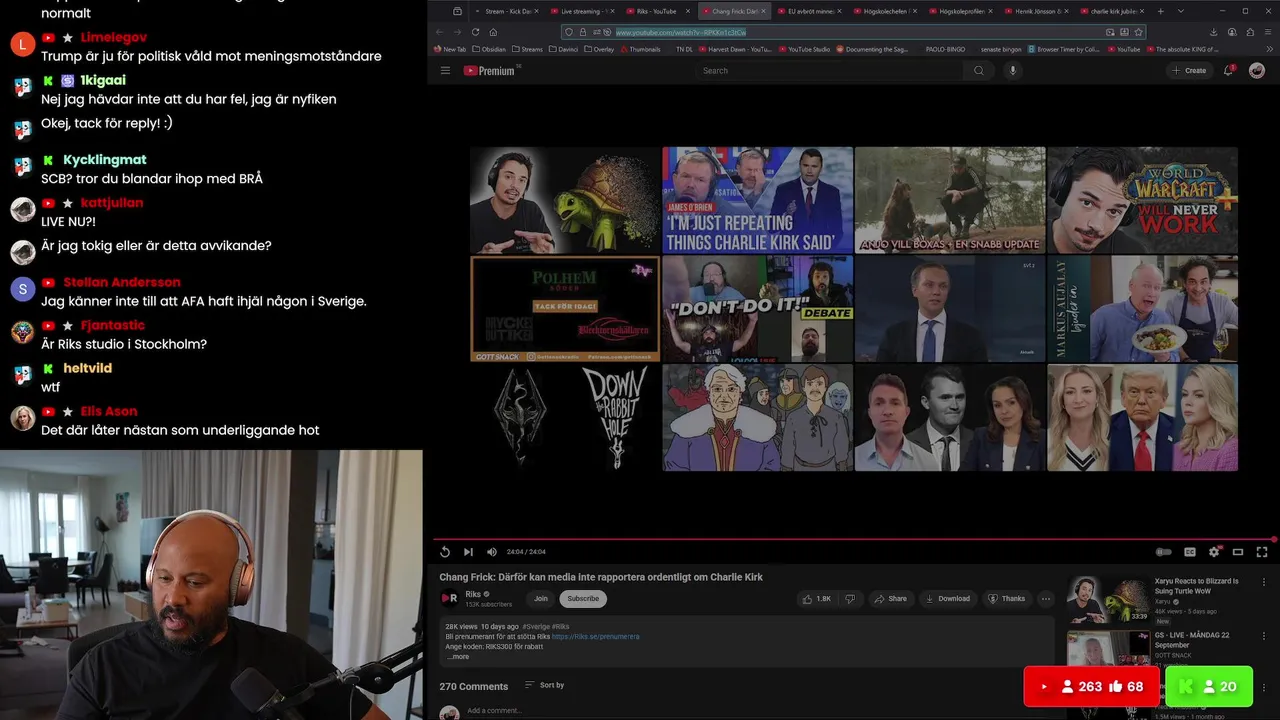Switch to Live streaming tab
The width and height of the screenshot is (1280, 720).
(585, 11)
